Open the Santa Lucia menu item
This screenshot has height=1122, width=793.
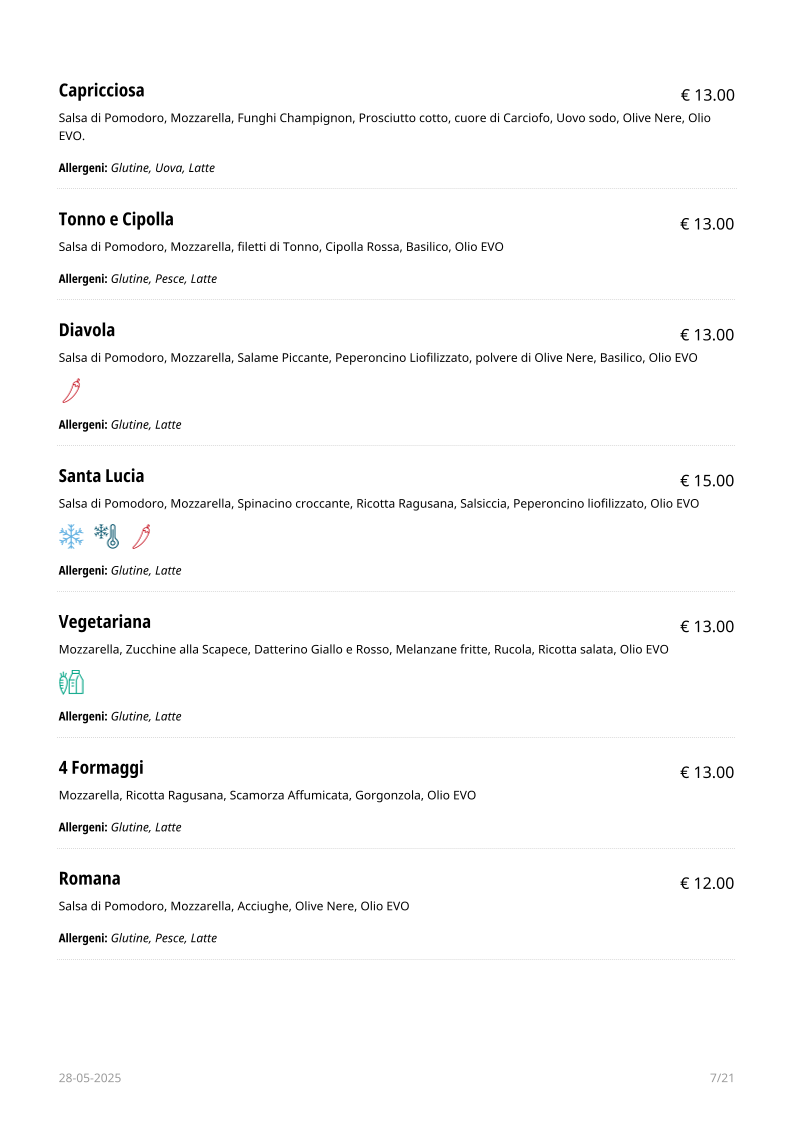(102, 477)
